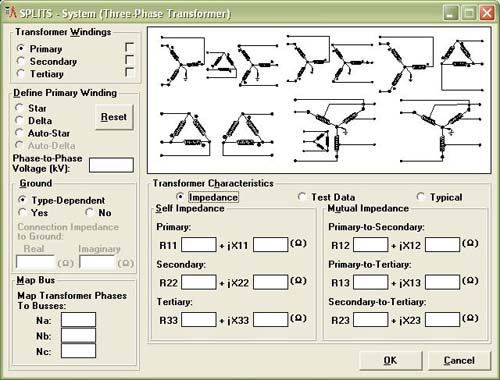The width and height of the screenshot is (500, 380).
Task: Click the jX22 secondary reactance field
Action: (x=271, y=282)
